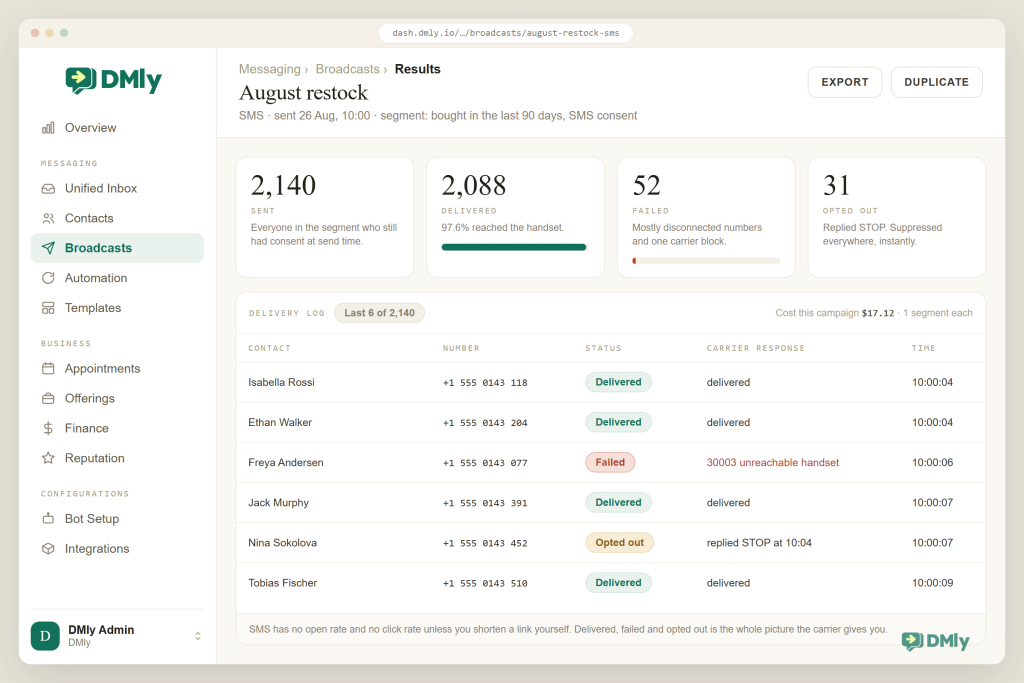Click the address bar URL
The width and height of the screenshot is (1024, 683).
(505, 33)
